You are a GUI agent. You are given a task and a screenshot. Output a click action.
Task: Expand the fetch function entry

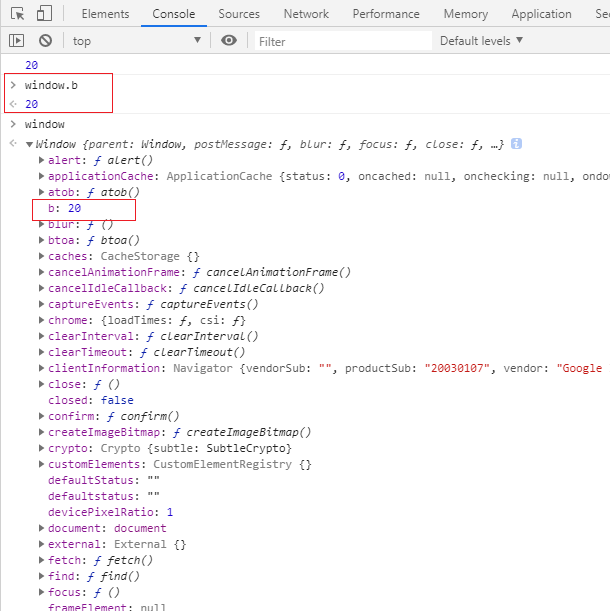(x=41, y=560)
